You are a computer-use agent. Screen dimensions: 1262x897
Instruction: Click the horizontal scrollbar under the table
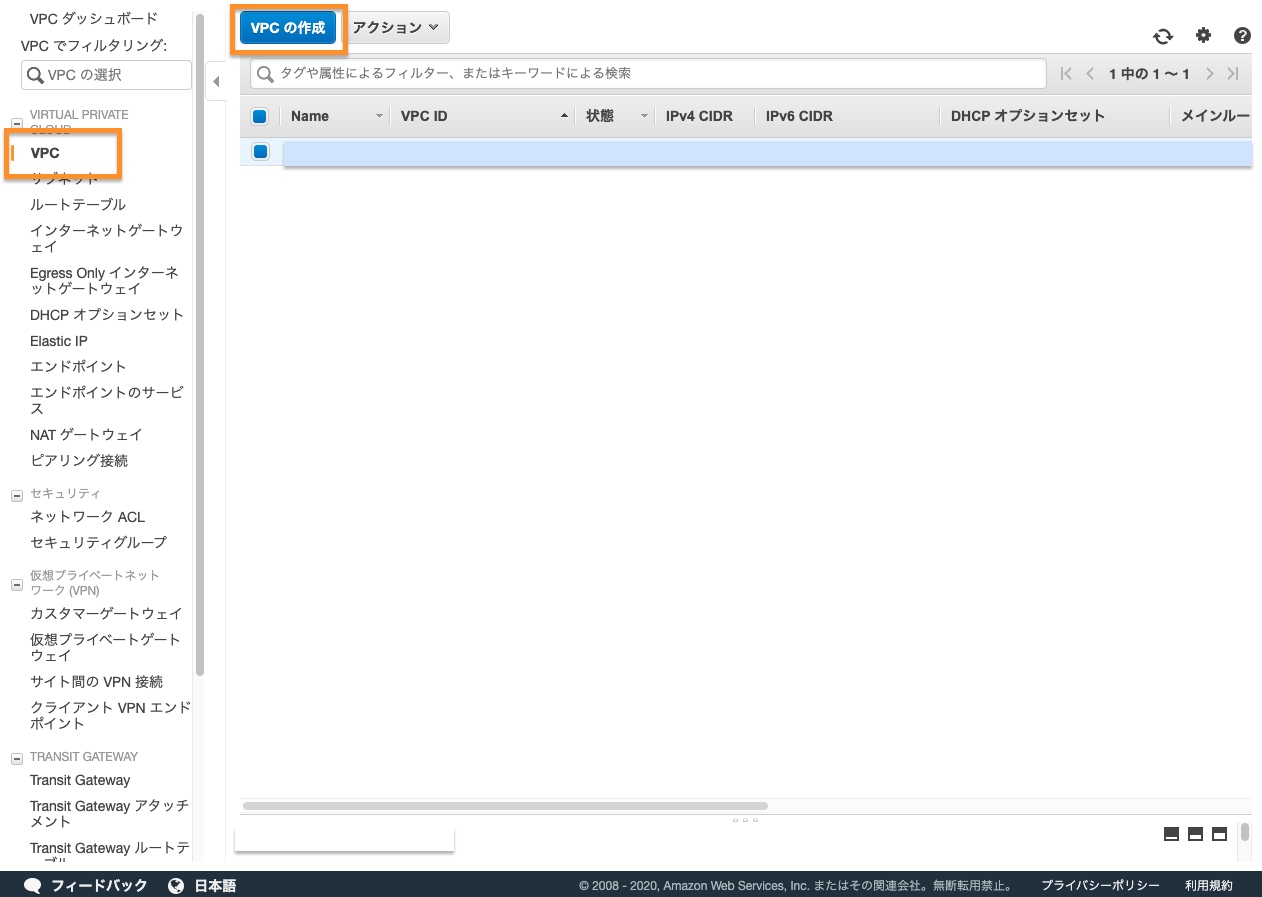point(505,805)
